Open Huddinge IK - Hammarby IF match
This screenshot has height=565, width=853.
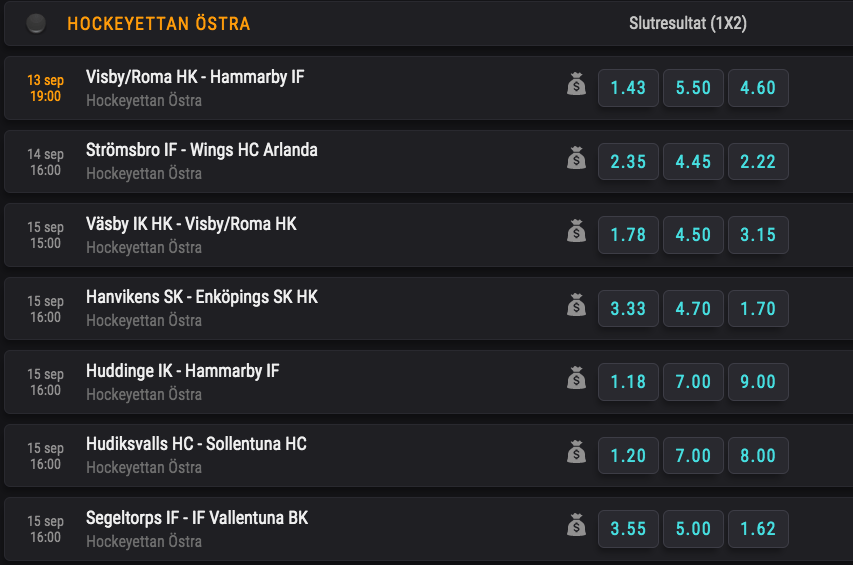(x=182, y=371)
